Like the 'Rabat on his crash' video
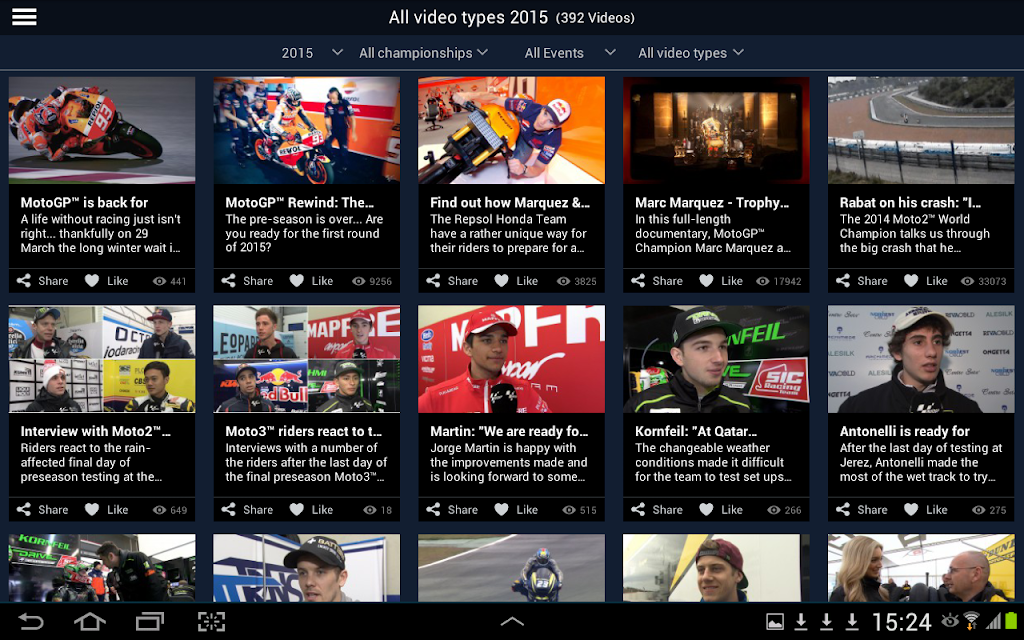1024x640 pixels. point(925,281)
